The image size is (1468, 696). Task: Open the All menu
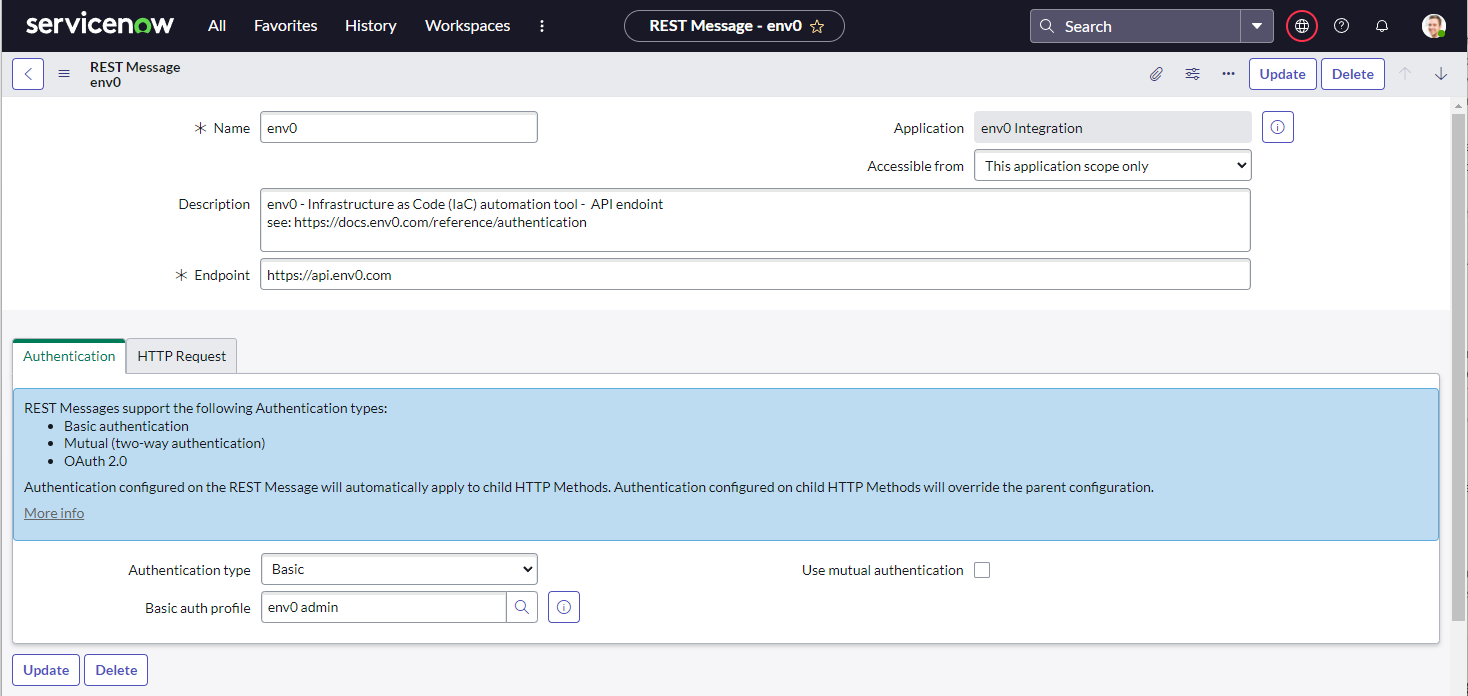tap(217, 26)
